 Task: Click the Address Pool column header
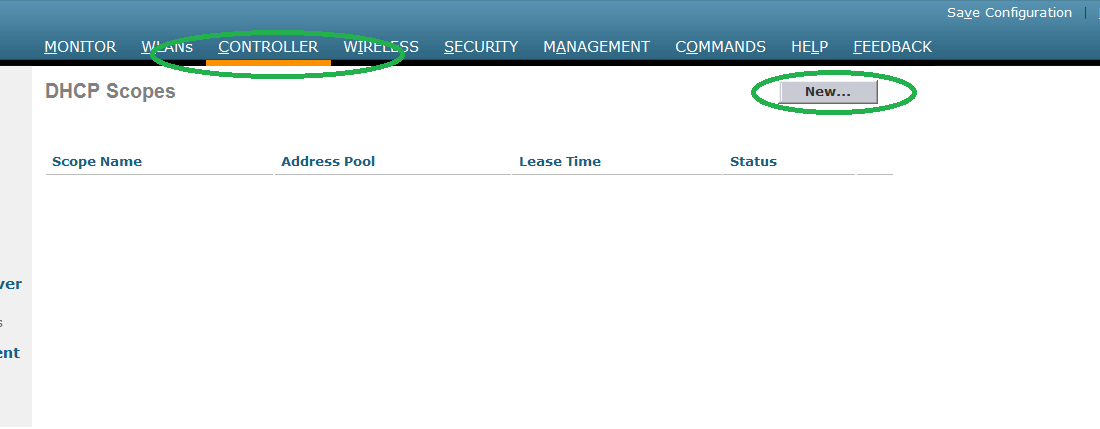pyautogui.click(x=328, y=161)
